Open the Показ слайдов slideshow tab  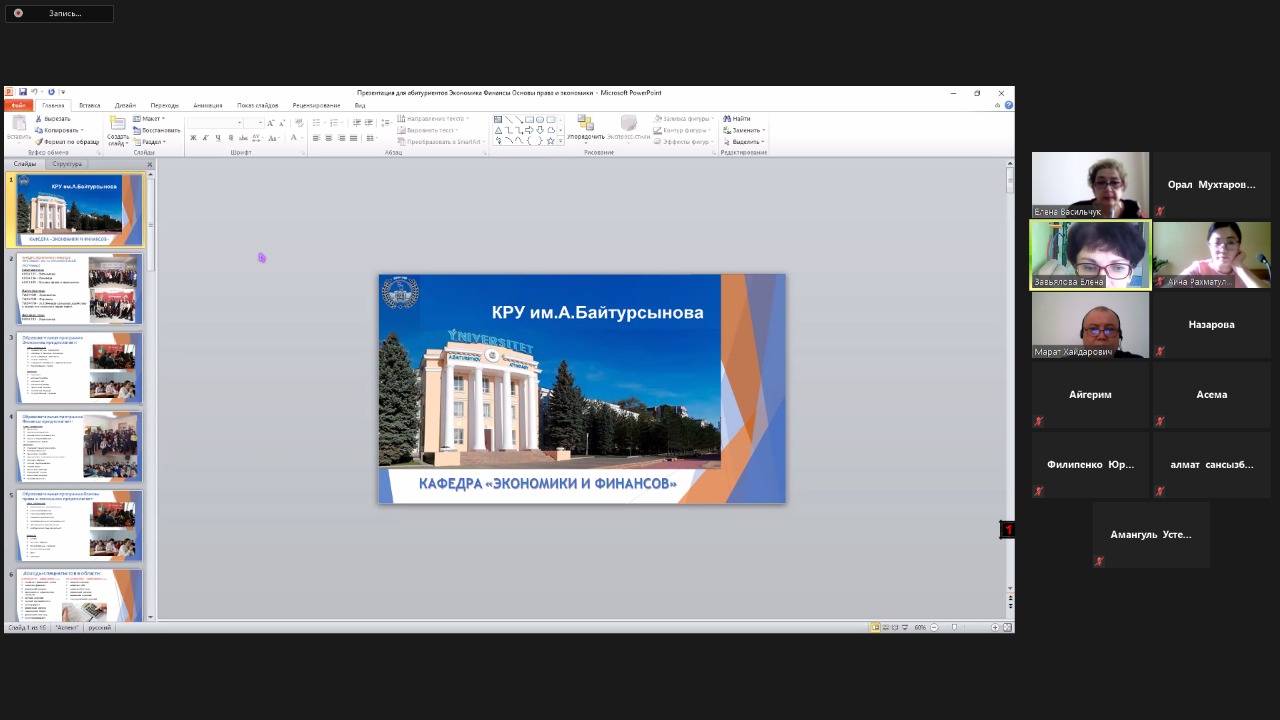click(258, 105)
